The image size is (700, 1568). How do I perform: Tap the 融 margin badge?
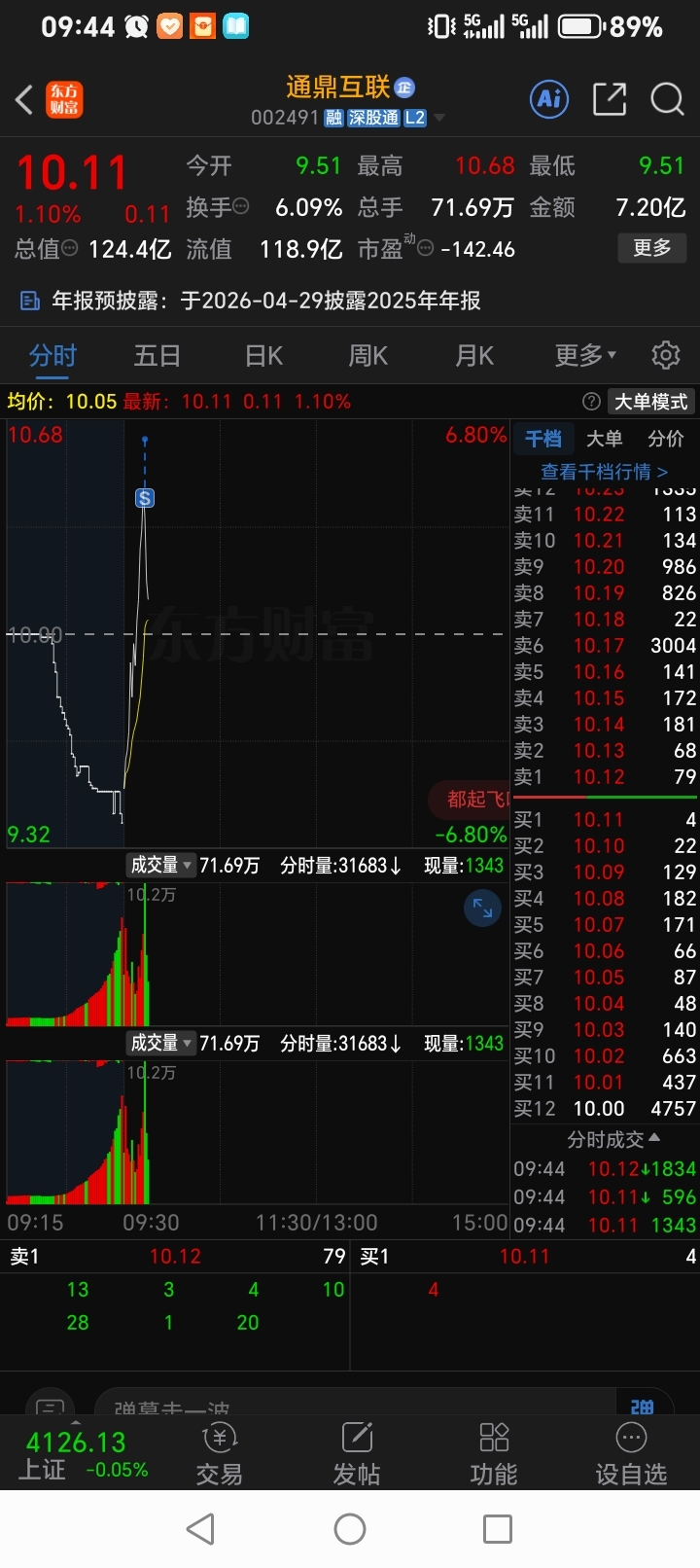pyautogui.click(x=333, y=118)
